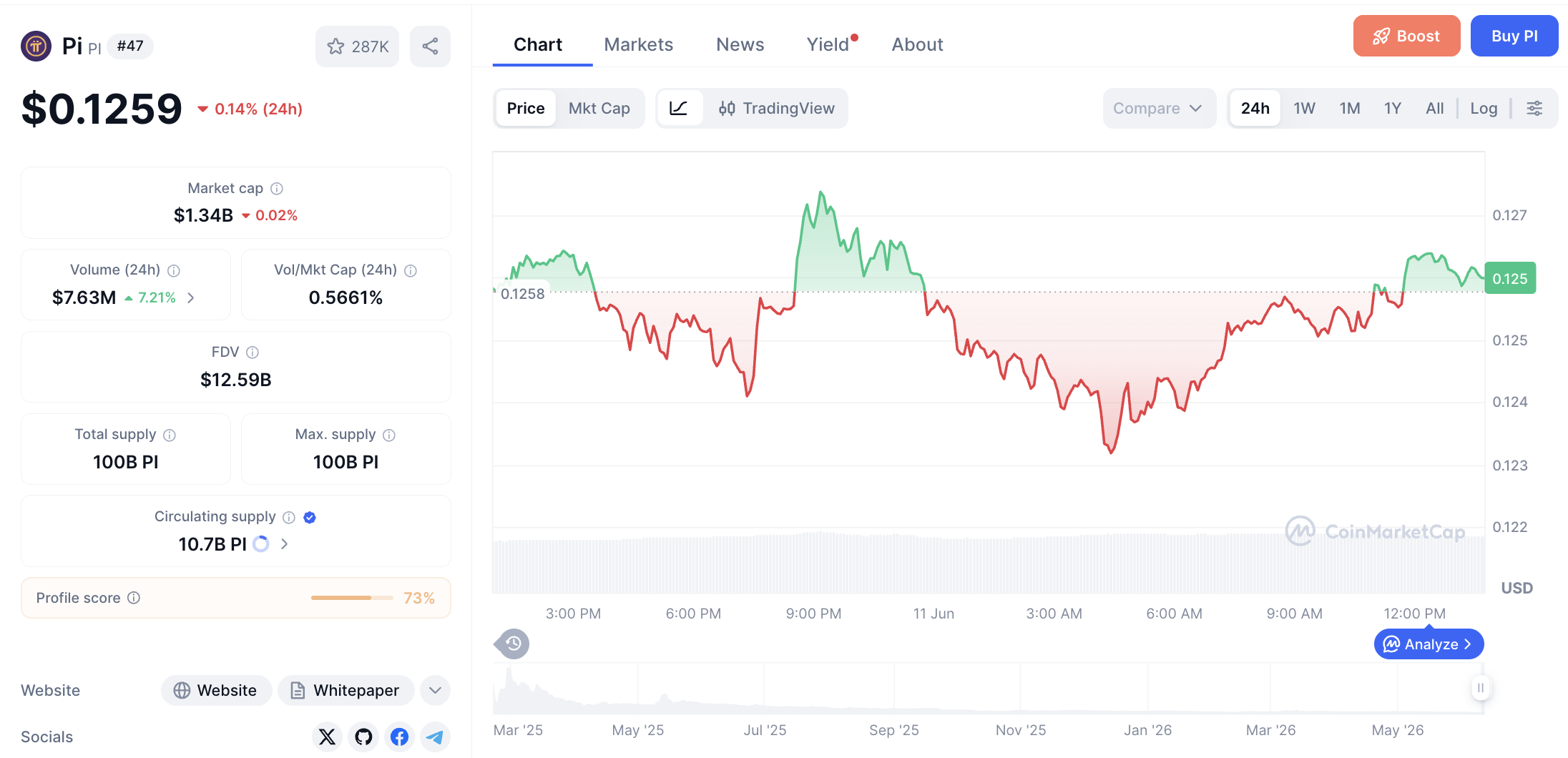1568x758 pixels.
Task: Click the current price tag 0.125
Action: pos(1510,279)
